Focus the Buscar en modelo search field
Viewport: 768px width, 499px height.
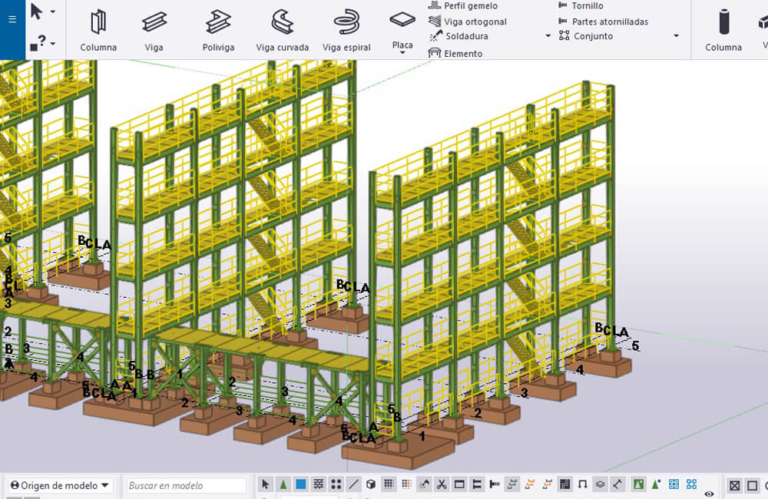(x=186, y=485)
